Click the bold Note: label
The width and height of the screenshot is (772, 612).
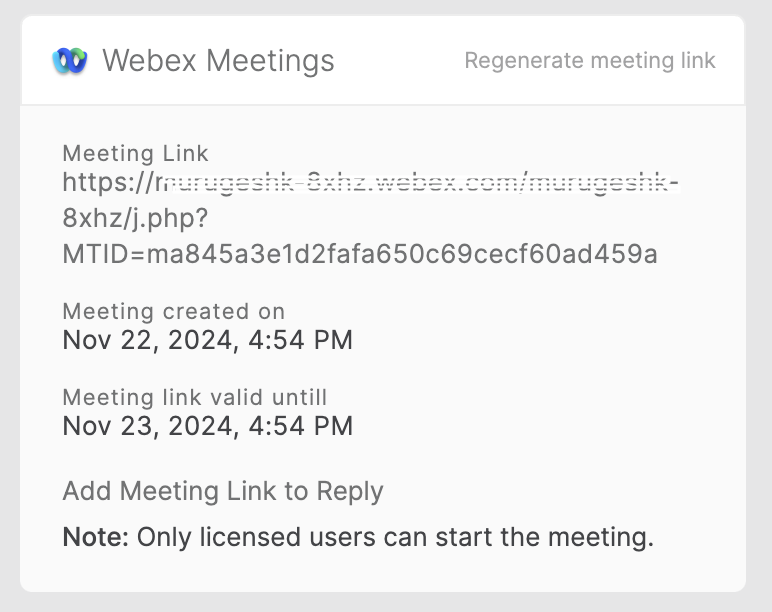[96, 537]
